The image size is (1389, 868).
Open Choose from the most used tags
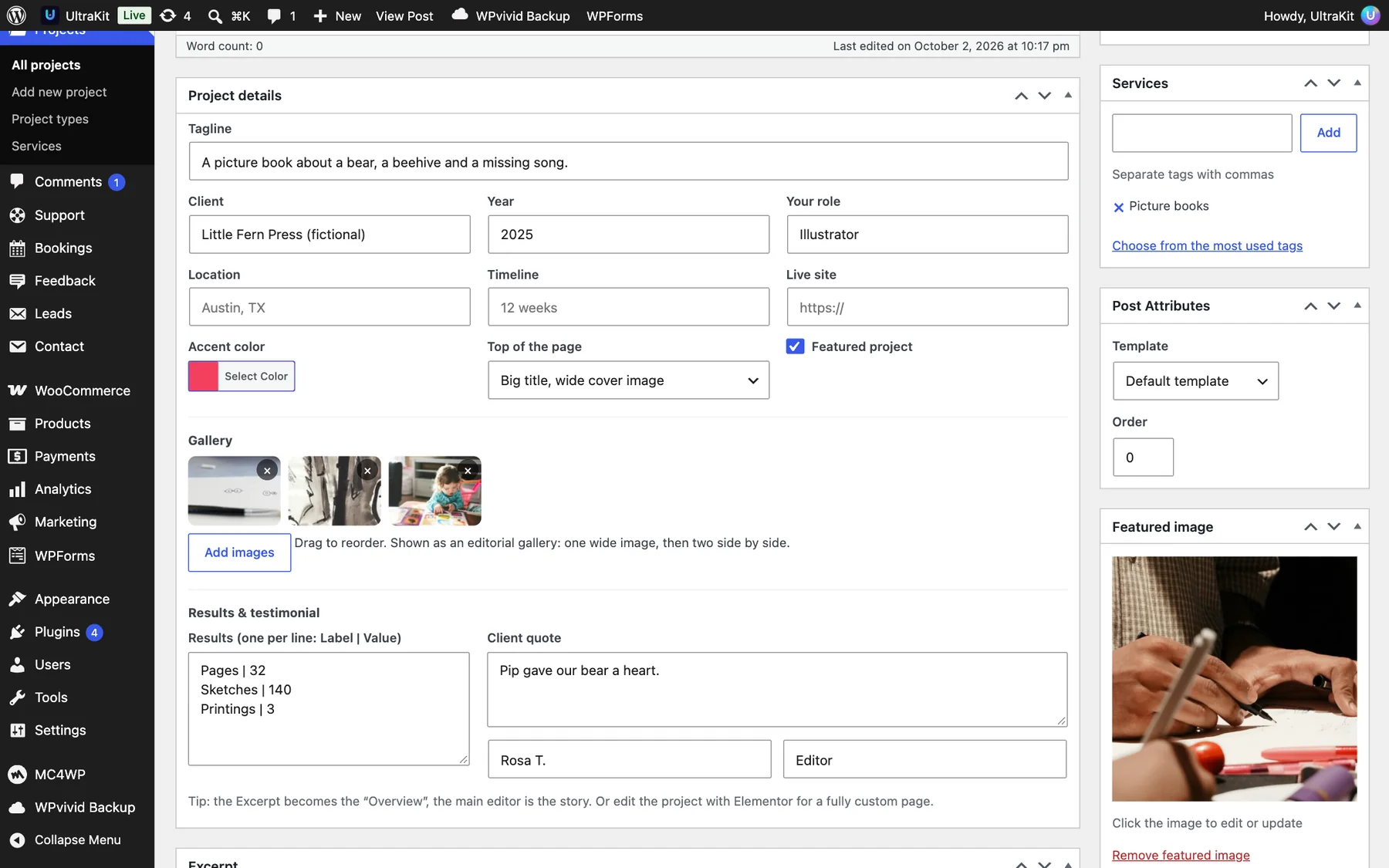[x=1207, y=245]
